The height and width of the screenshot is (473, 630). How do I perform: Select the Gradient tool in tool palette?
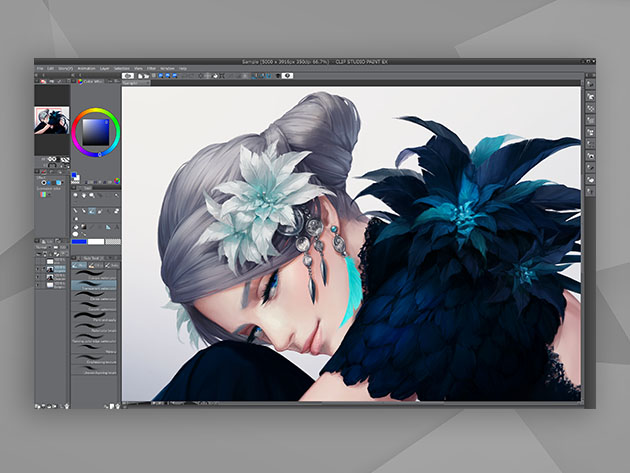pyautogui.click(x=84, y=227)
